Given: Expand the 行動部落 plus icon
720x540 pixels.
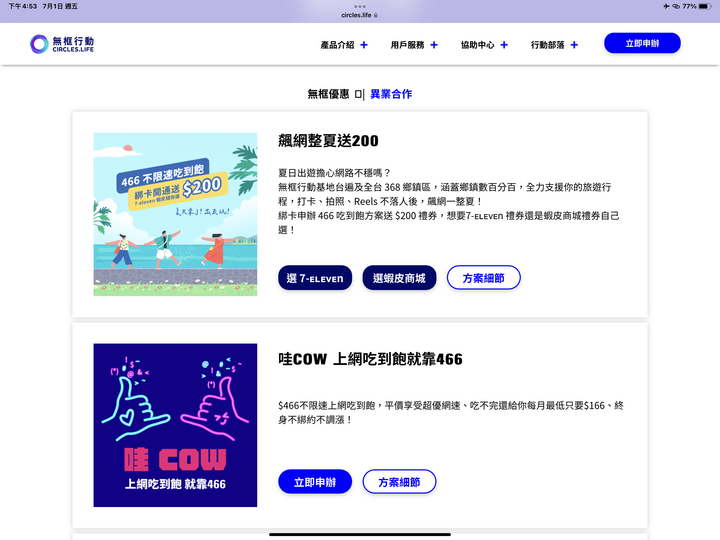Looking at the screenshot, I should (574, 45).
